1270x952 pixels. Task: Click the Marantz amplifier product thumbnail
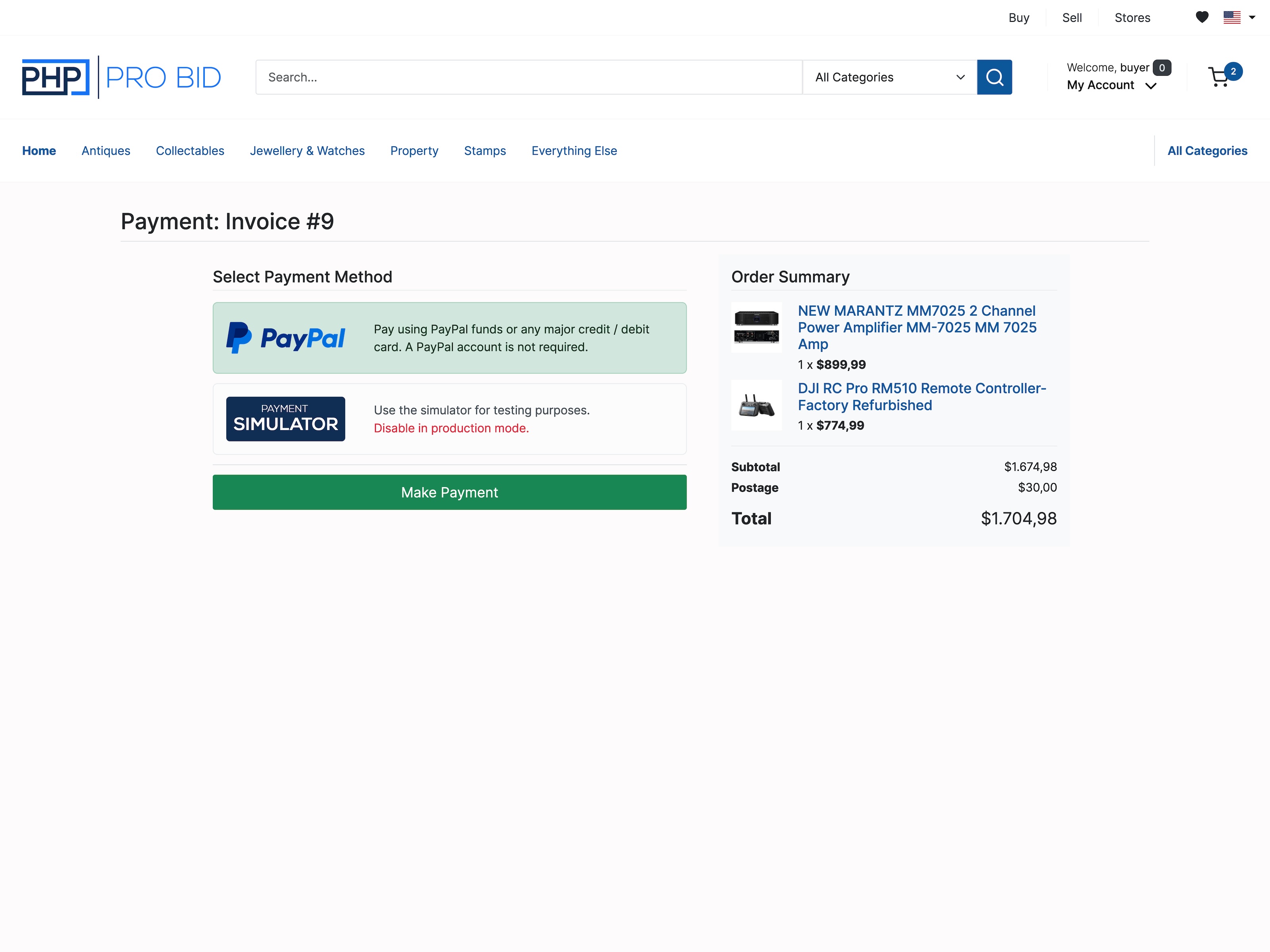756,327
